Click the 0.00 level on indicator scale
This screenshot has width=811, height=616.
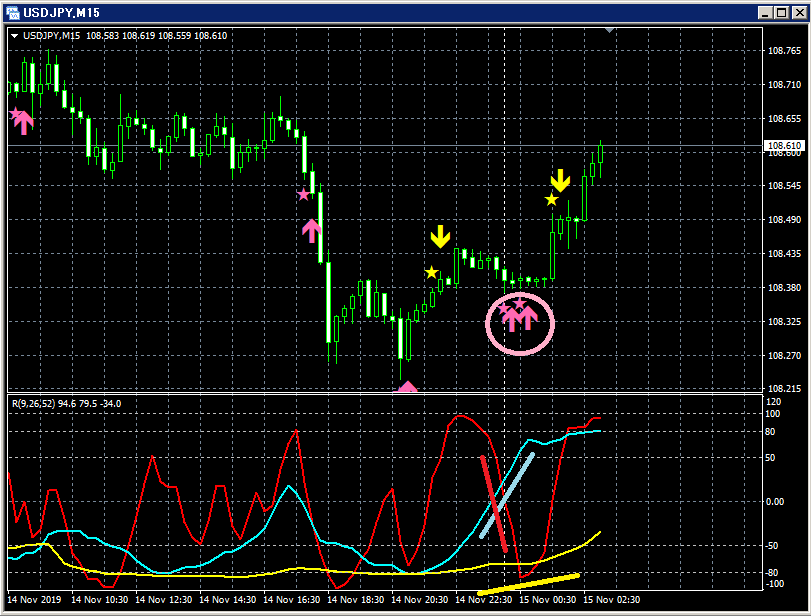(x=774, y=502)
